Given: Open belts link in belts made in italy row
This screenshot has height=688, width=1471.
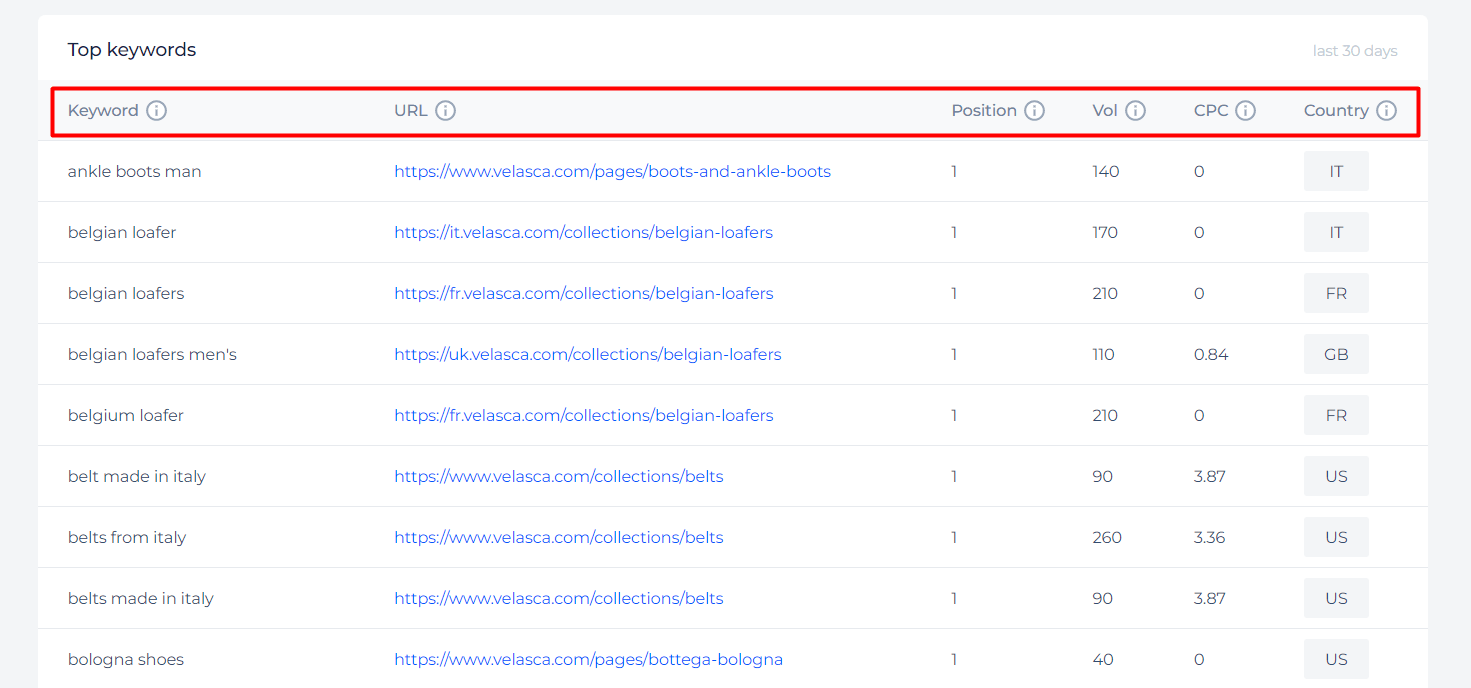Looking at the screenshot, I should (559, 598).
